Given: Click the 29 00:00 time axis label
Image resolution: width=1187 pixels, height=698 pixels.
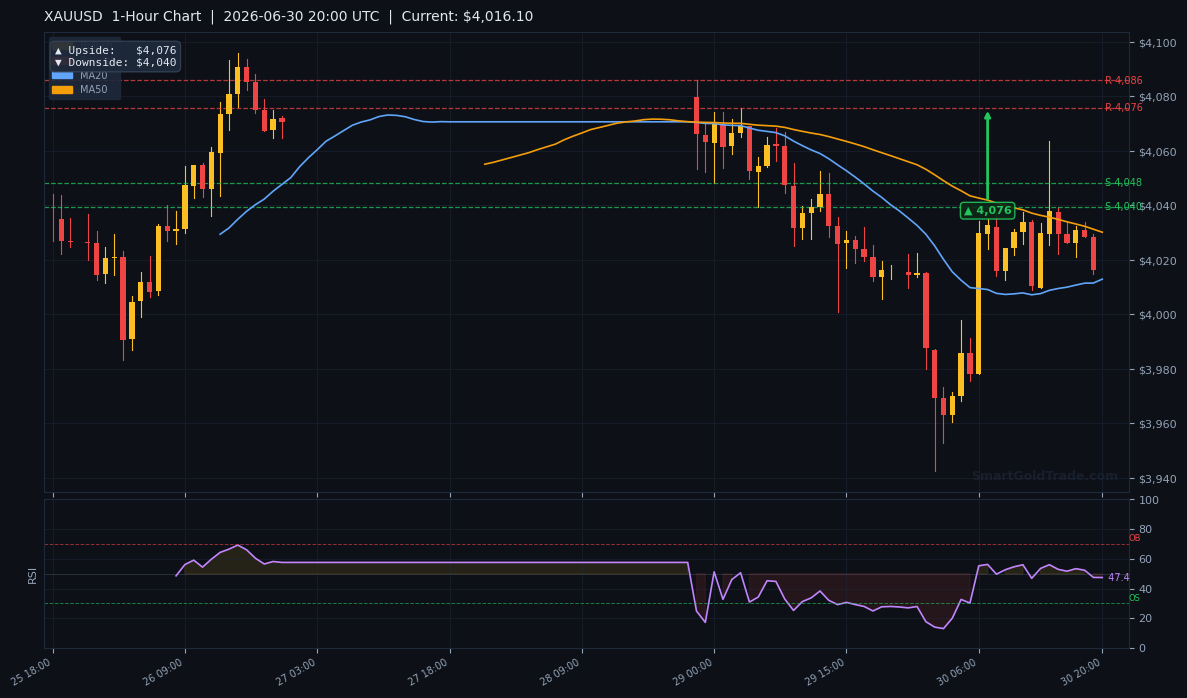Looking at the screenshot, I should pos(693,672).
